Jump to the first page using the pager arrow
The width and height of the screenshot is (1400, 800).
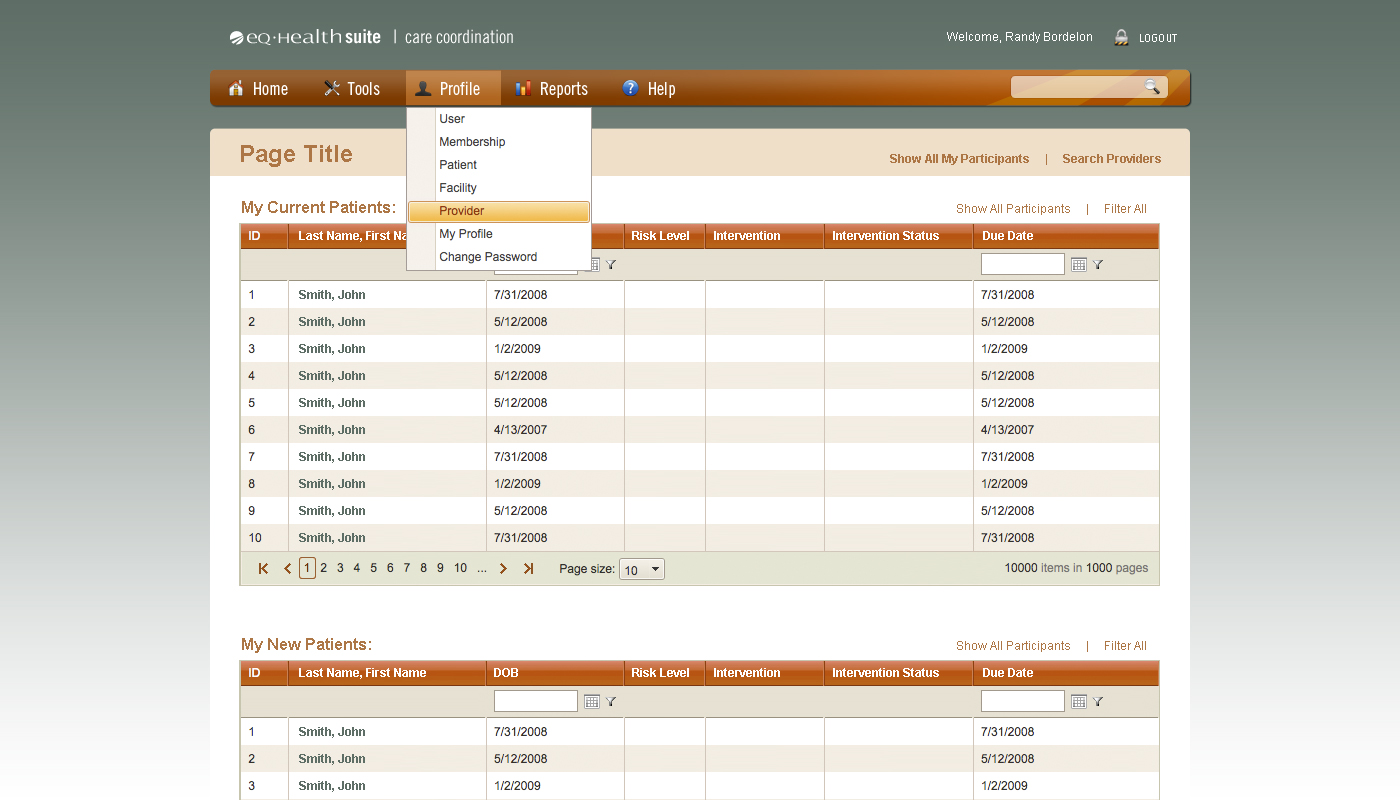coord(263,568)
